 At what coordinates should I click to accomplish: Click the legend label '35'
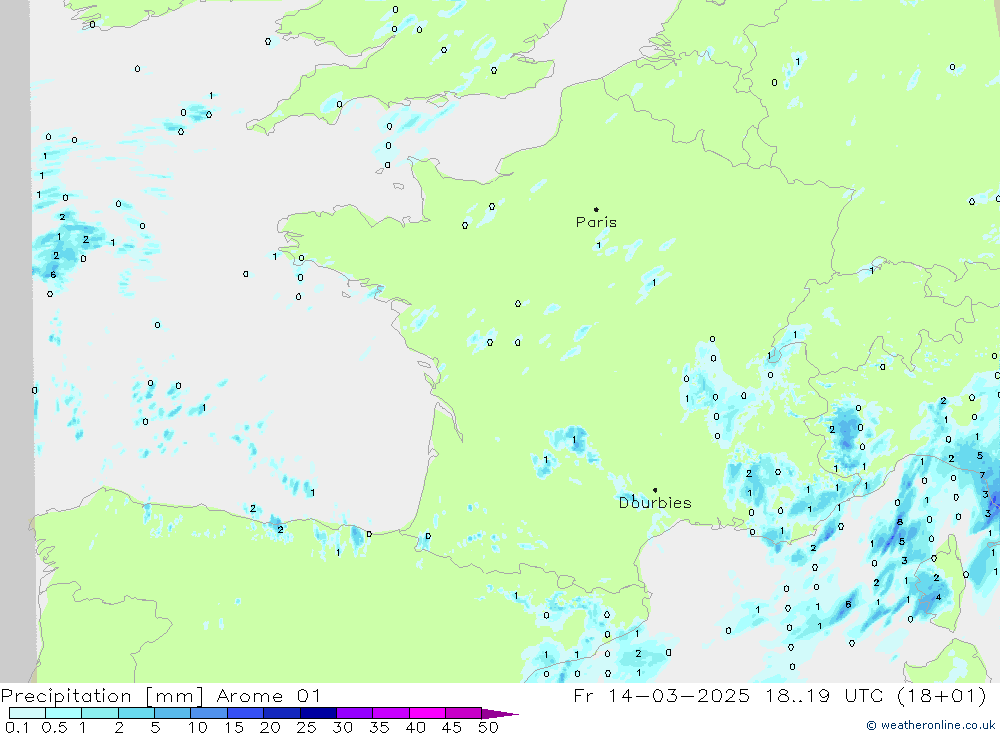pyautogui.click(x=379, y=727)
